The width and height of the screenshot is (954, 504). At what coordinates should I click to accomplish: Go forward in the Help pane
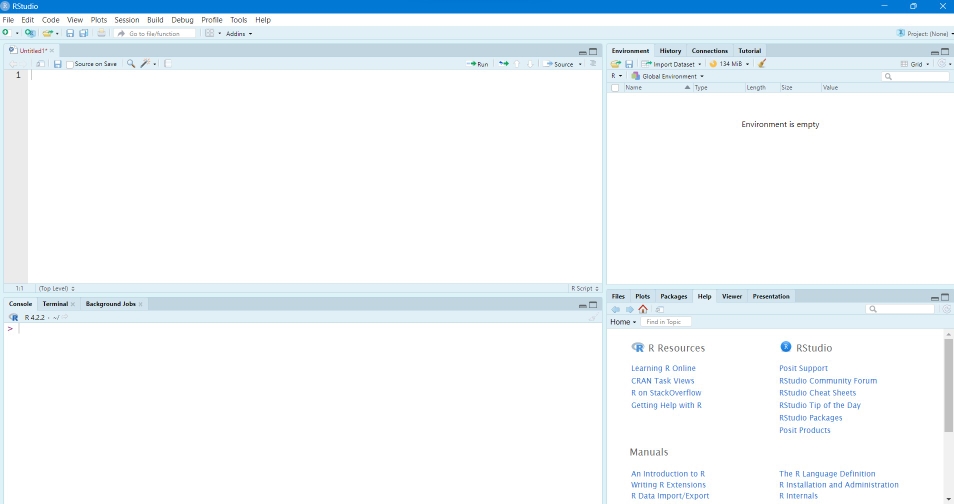pos(630,309)
